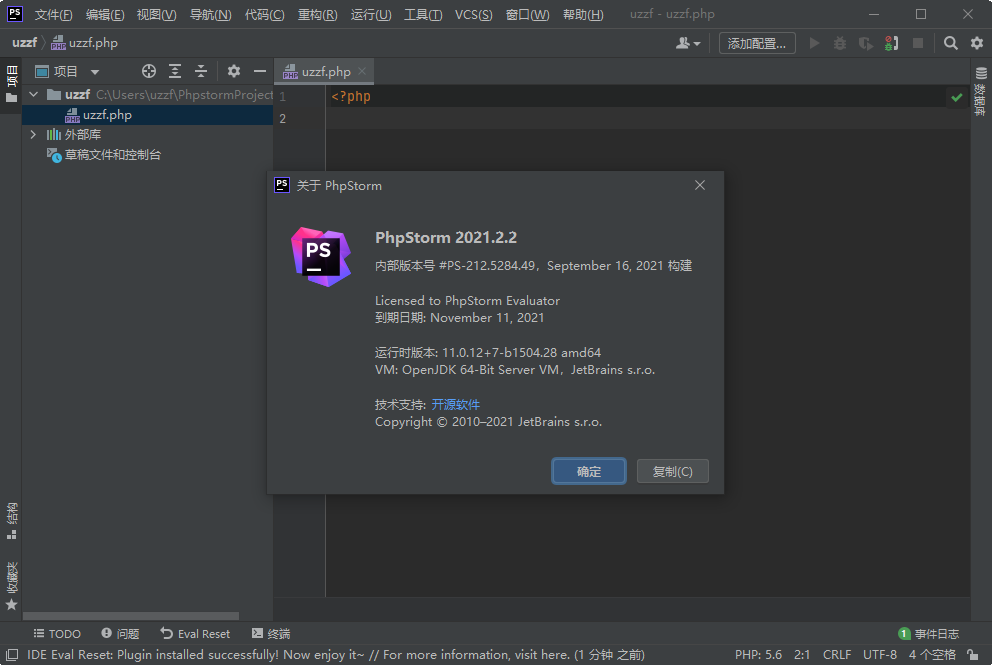Open the 窗口(W) menu

pyautogui.click(x=528, y=15)
